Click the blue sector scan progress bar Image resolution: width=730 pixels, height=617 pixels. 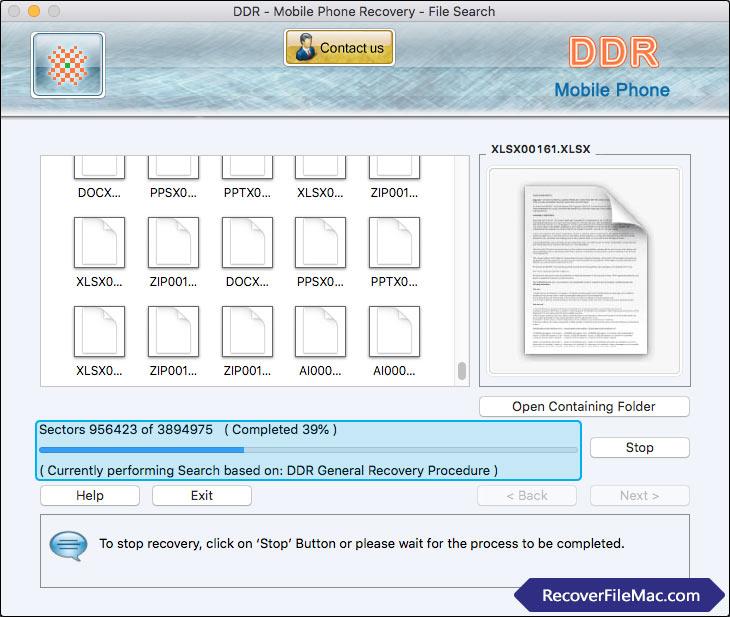(x=308, y=450)
